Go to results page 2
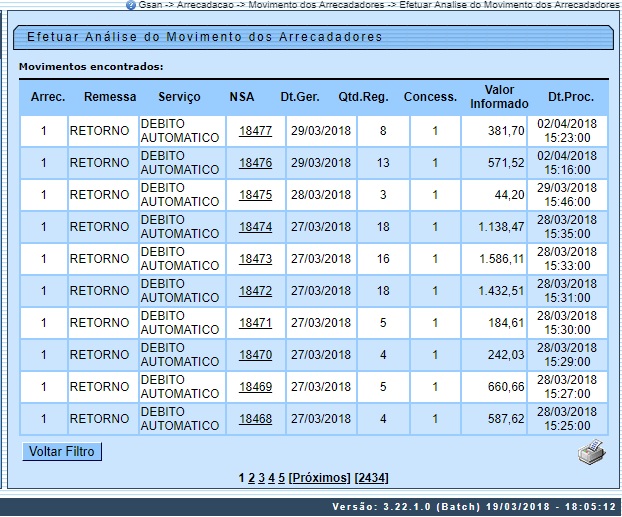Viewport: 622px width, 517px height. coord(251,478)
